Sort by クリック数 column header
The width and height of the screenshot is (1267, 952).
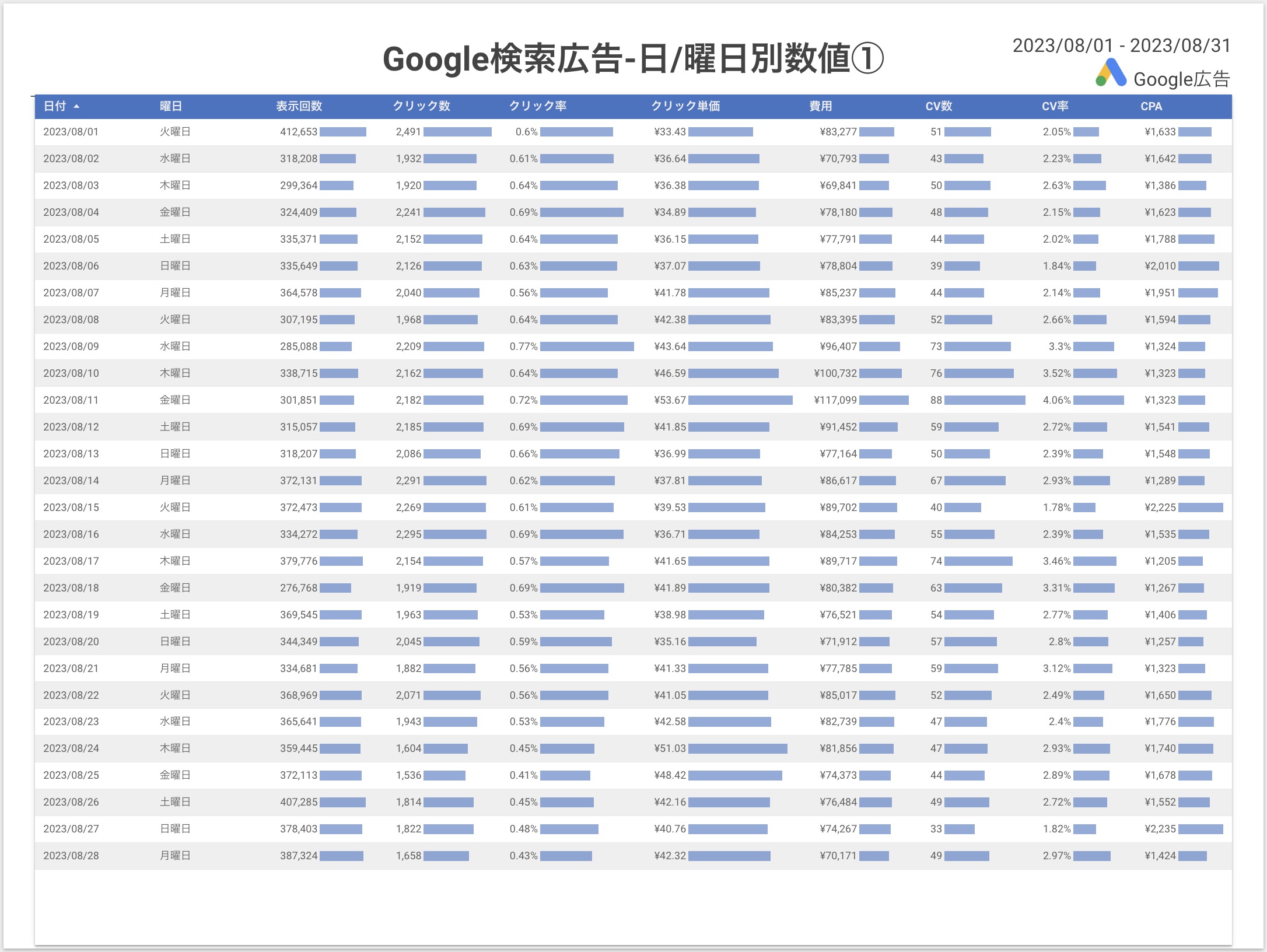click(x=421, y=106)
